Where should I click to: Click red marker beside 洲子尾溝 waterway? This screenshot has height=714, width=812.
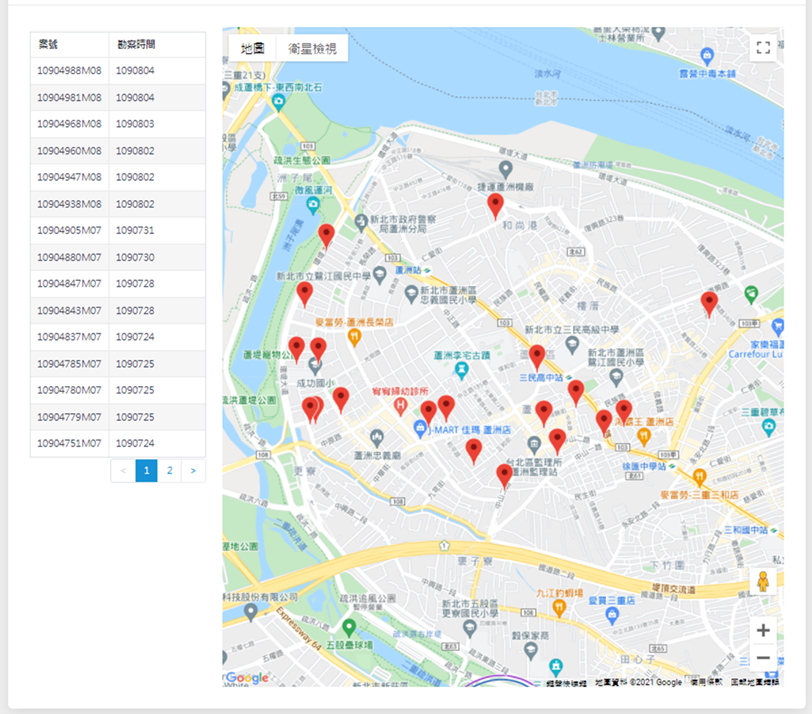(x=326, y=236)
